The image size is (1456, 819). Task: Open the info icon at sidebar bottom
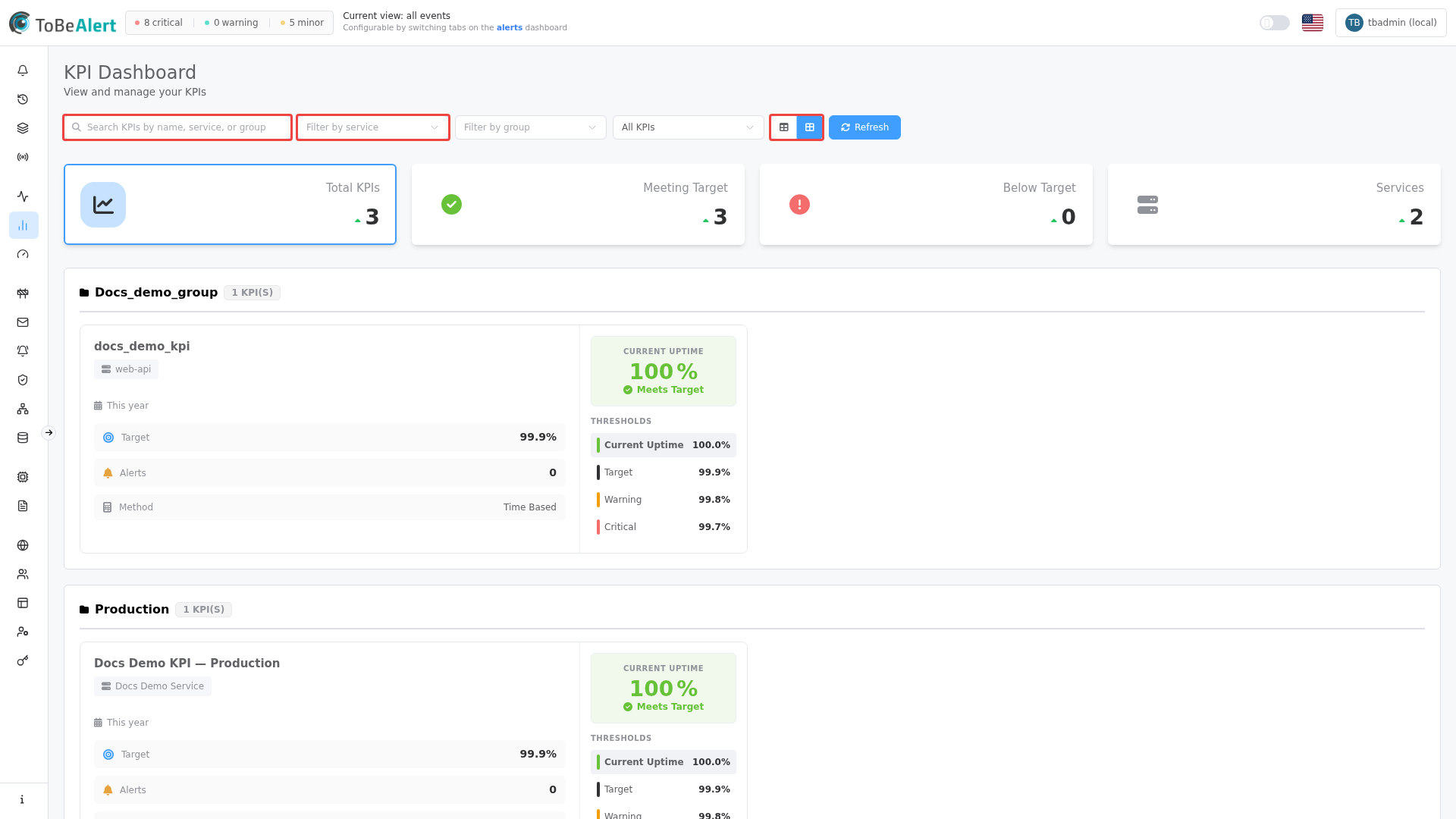pos(23,799)
